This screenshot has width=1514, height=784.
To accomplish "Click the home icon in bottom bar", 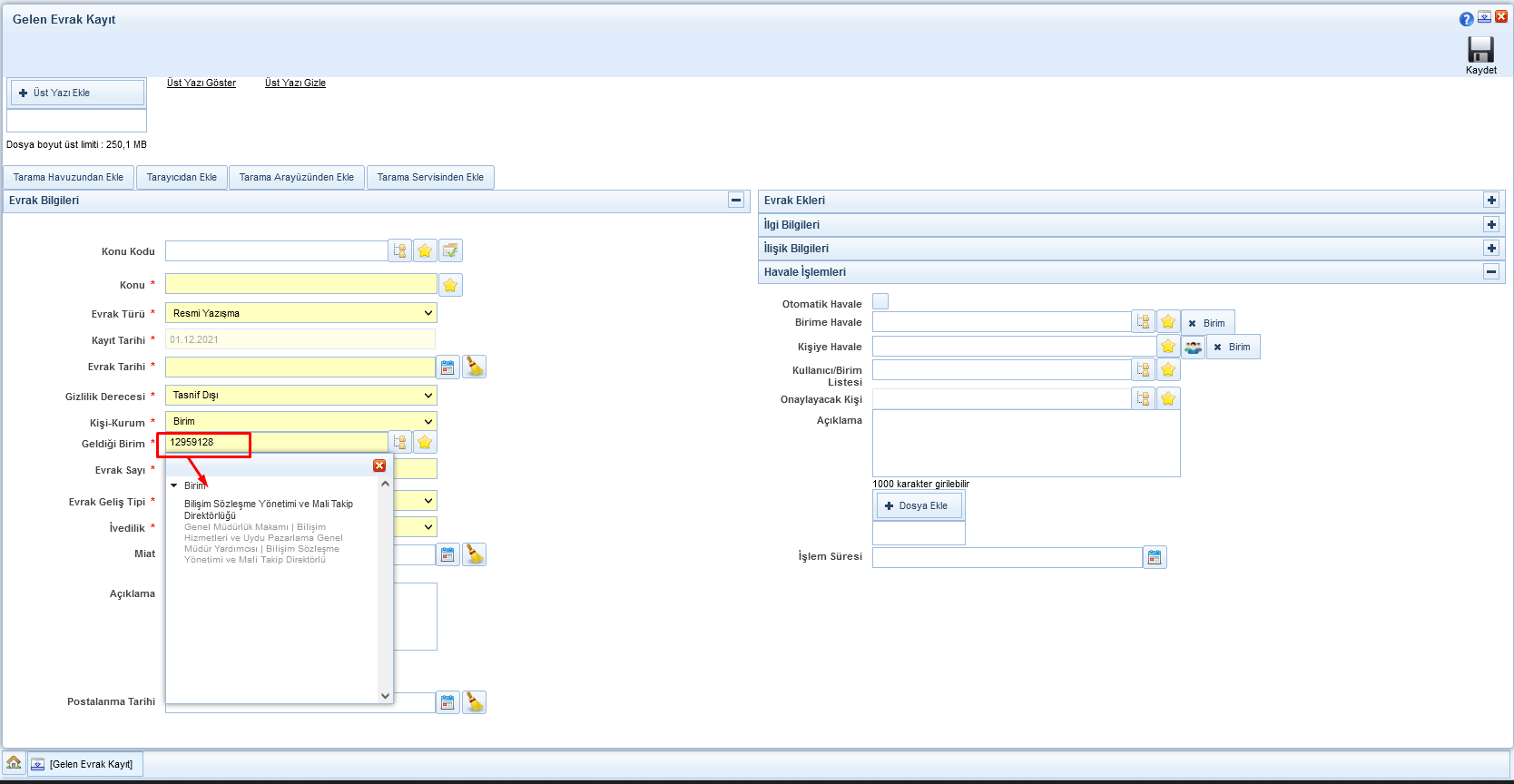I will (14, 763).
